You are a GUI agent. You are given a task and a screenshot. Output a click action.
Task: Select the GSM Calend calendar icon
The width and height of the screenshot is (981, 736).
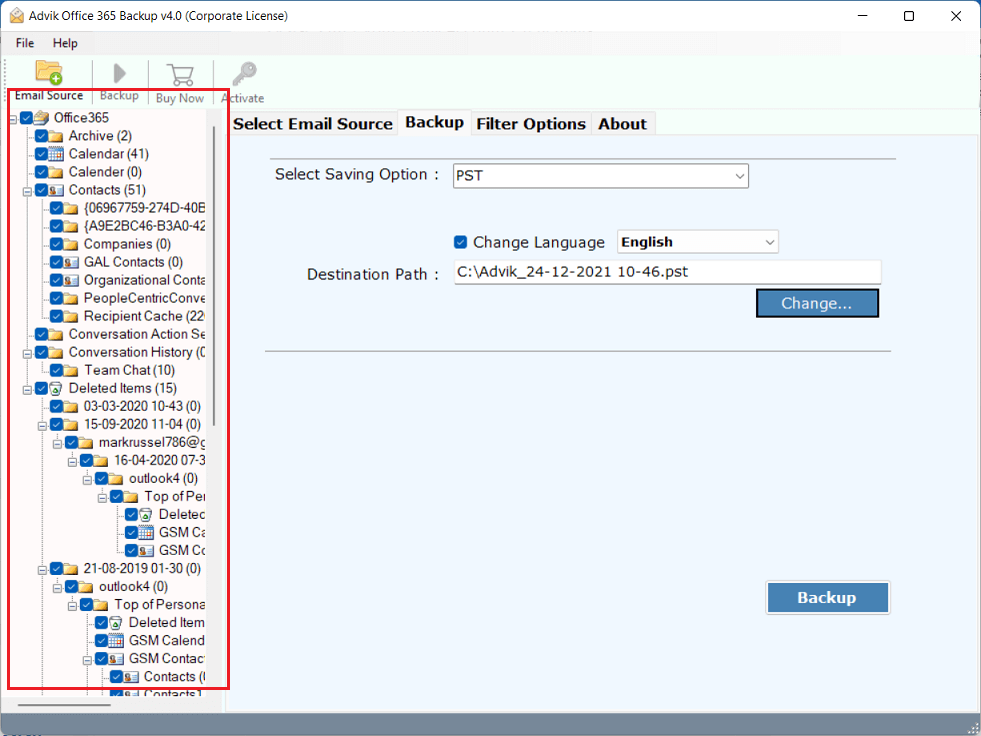[116, 640]
